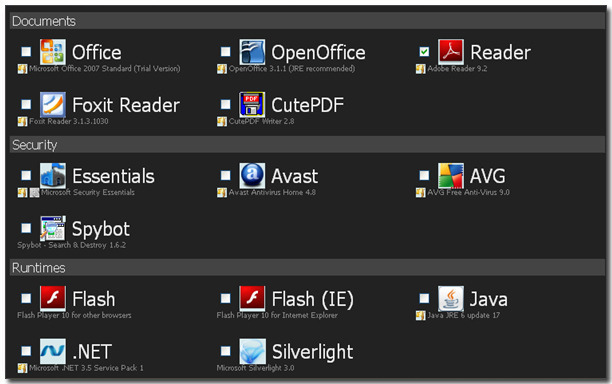The width and height of the screenshot is (612, 384).
Task: Click the Avast blue ball icon
Action: tap(252, 176)
